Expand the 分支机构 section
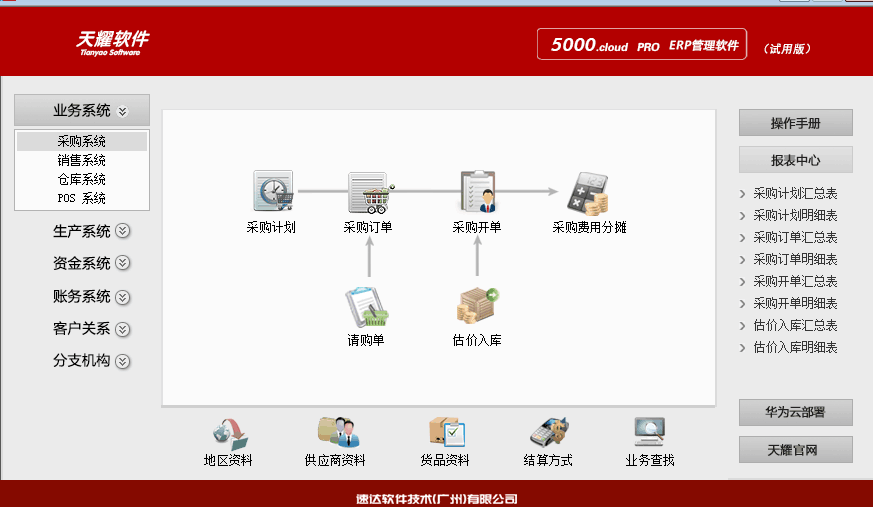 91,361
